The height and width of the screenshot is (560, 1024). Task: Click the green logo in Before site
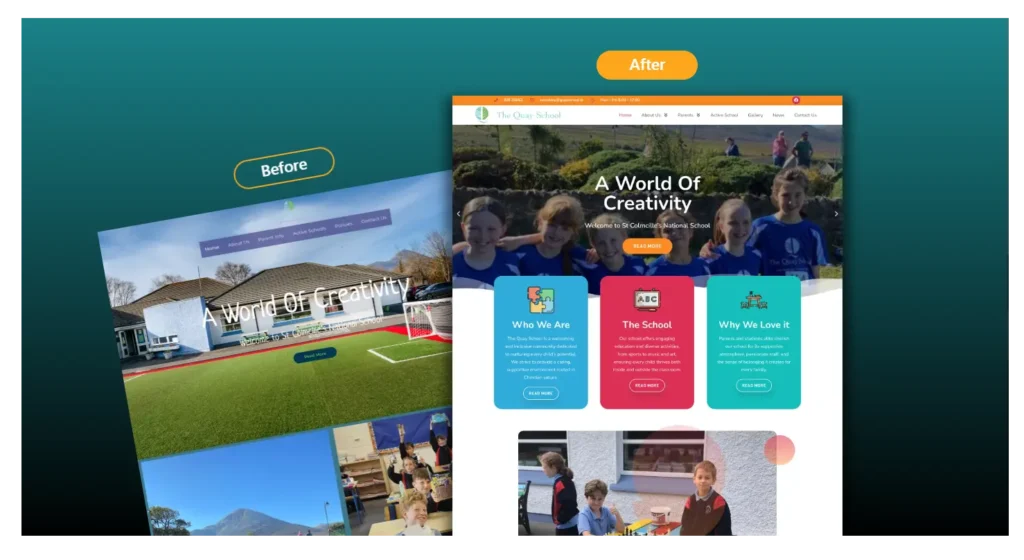289,205
